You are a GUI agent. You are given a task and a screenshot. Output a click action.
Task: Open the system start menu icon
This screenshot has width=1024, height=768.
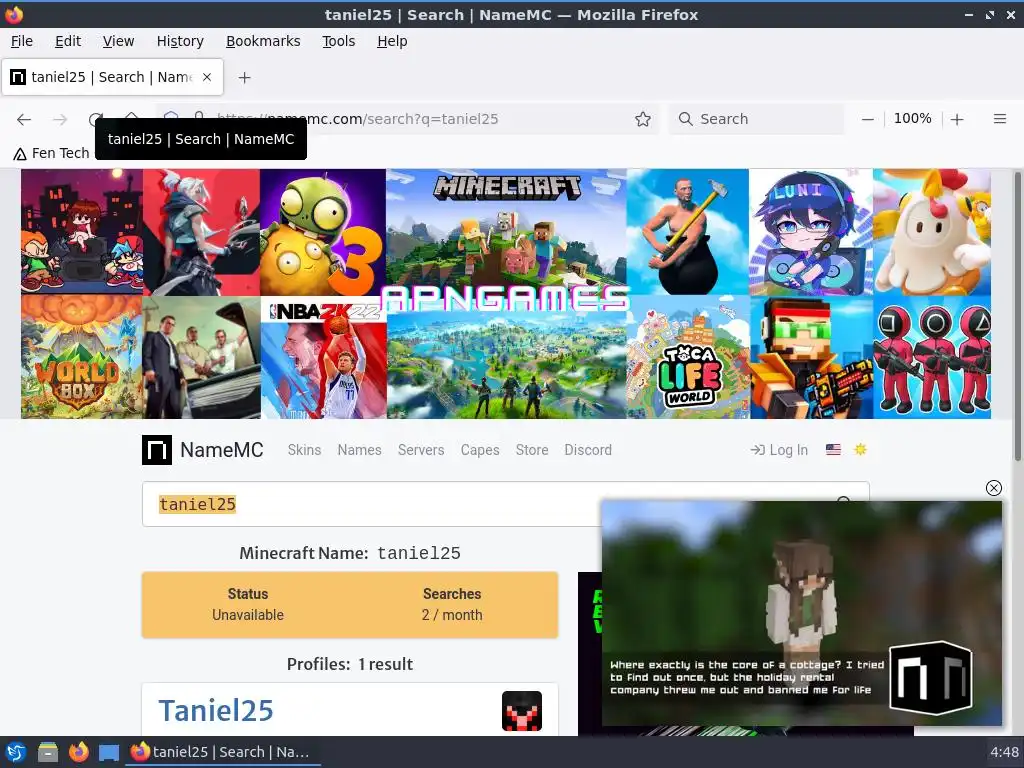(x=16, y=752)
